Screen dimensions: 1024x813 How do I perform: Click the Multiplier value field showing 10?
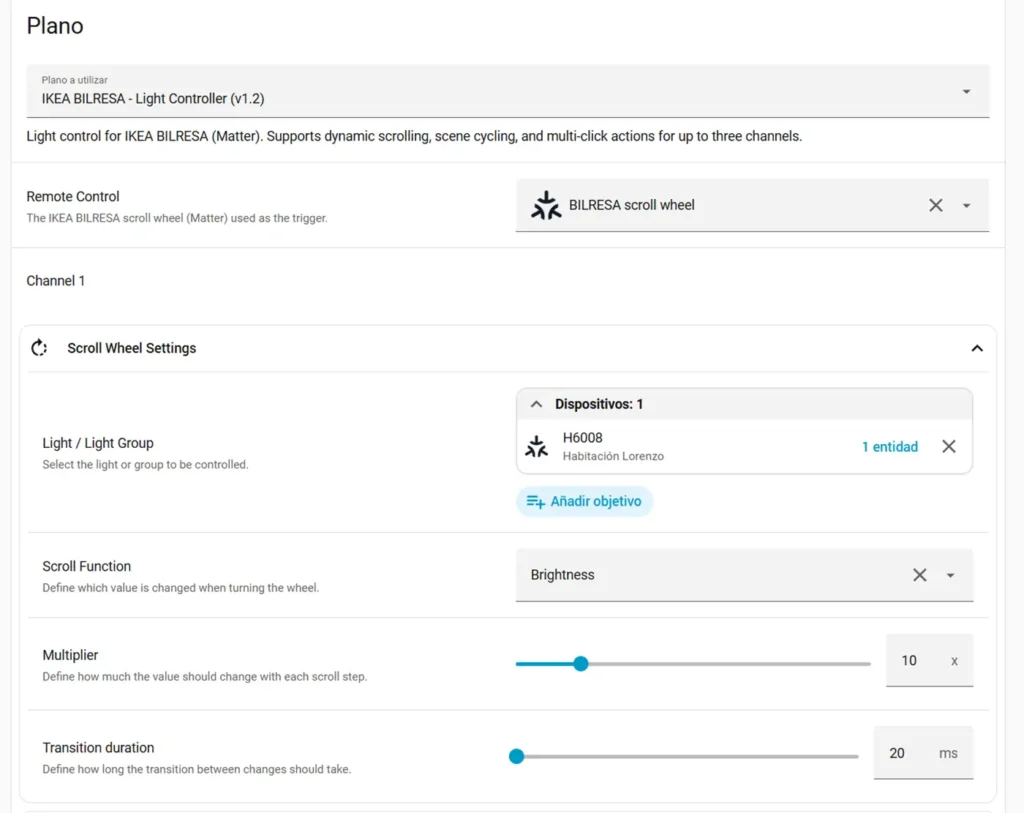(x=929, y=660)
